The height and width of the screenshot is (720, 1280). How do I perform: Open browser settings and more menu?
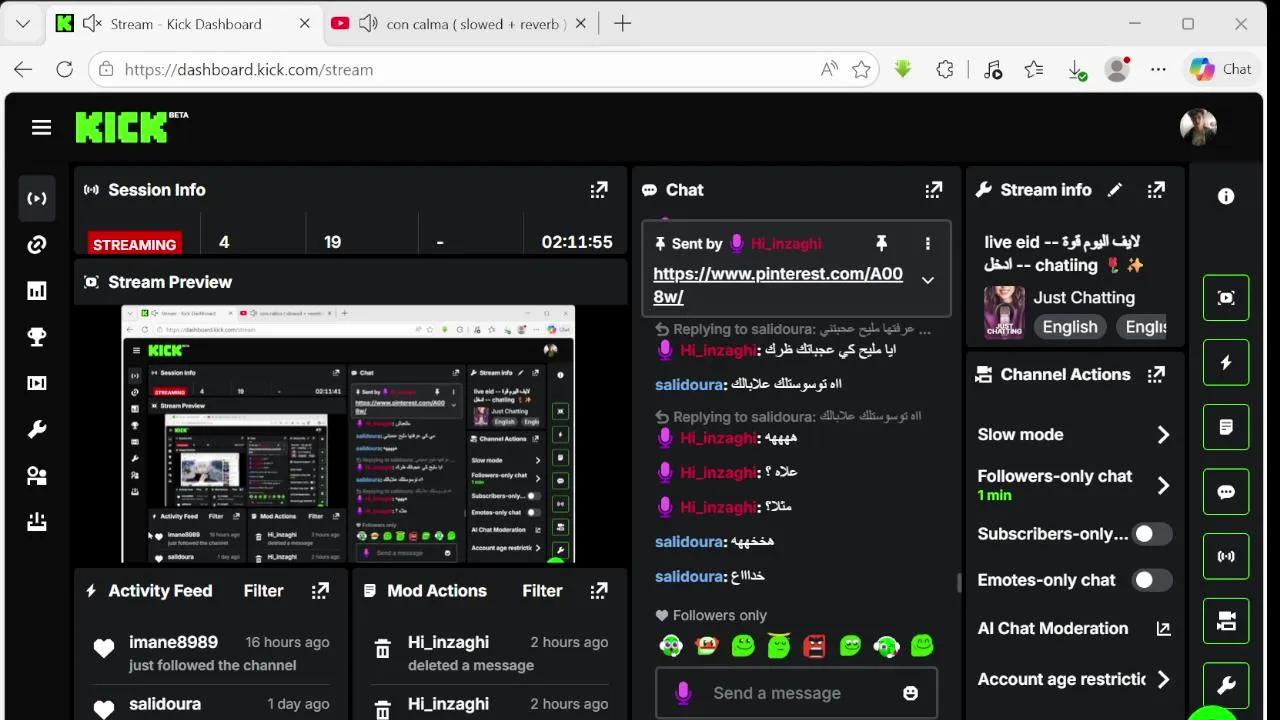tap(1158, 69)
